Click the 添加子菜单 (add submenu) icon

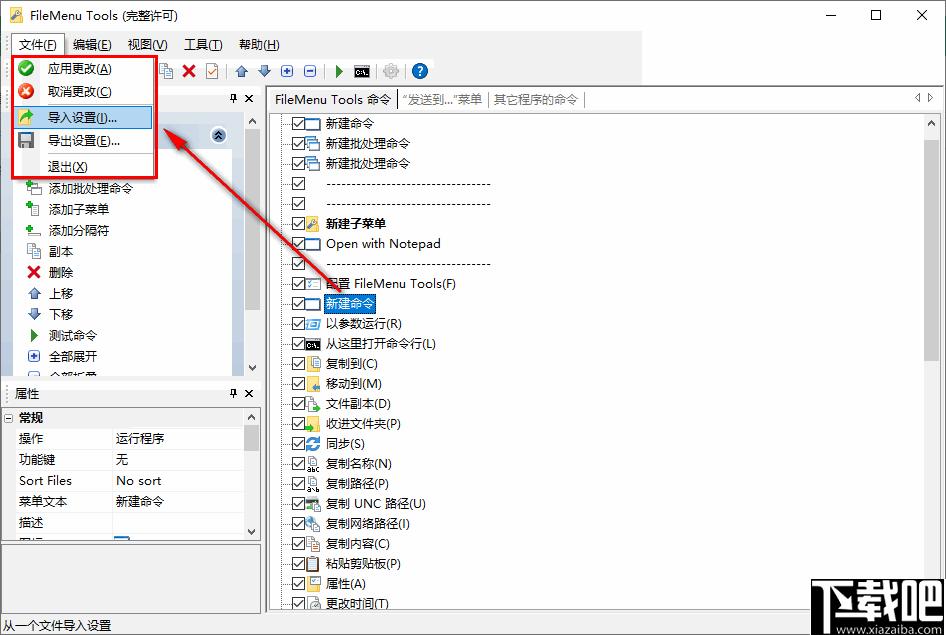[x=33, y=209]
